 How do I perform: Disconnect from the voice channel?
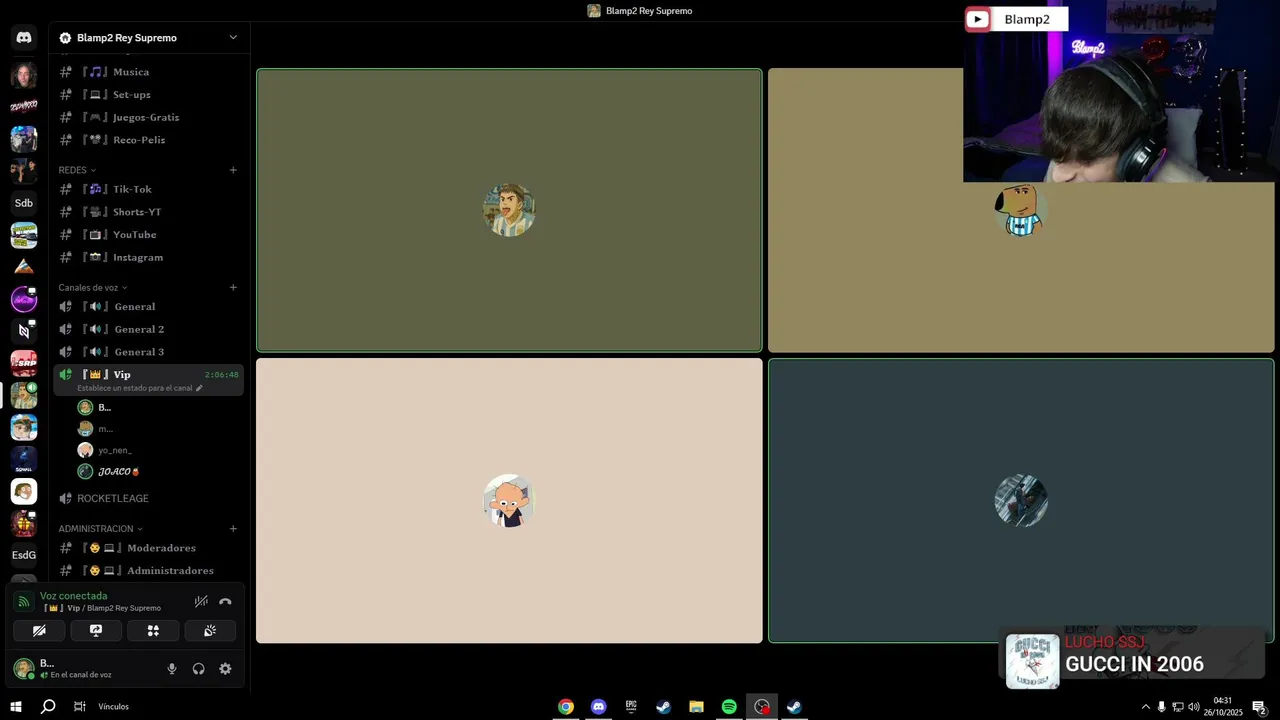(x=225, y=602)
